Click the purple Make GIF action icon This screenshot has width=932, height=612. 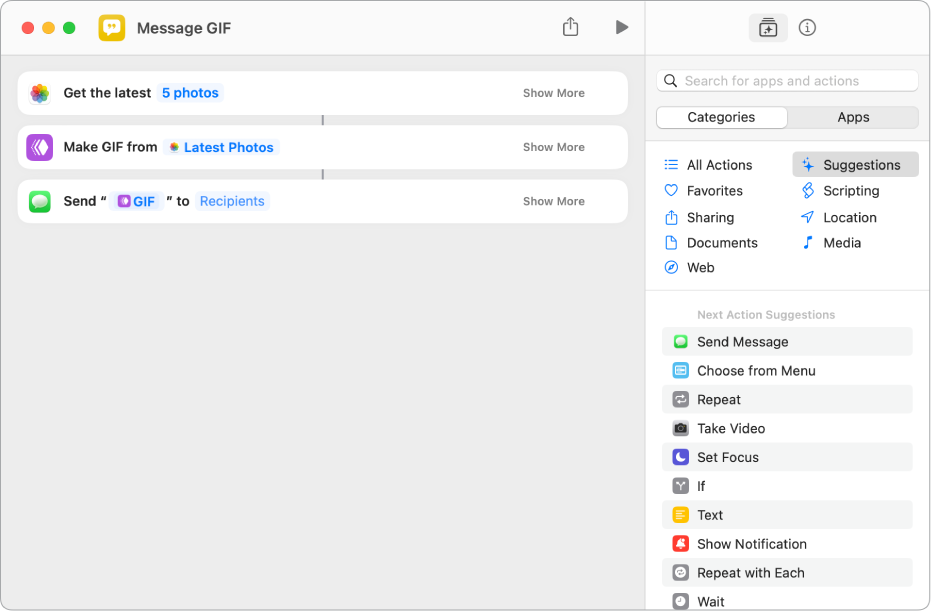(x=40, y=147)
